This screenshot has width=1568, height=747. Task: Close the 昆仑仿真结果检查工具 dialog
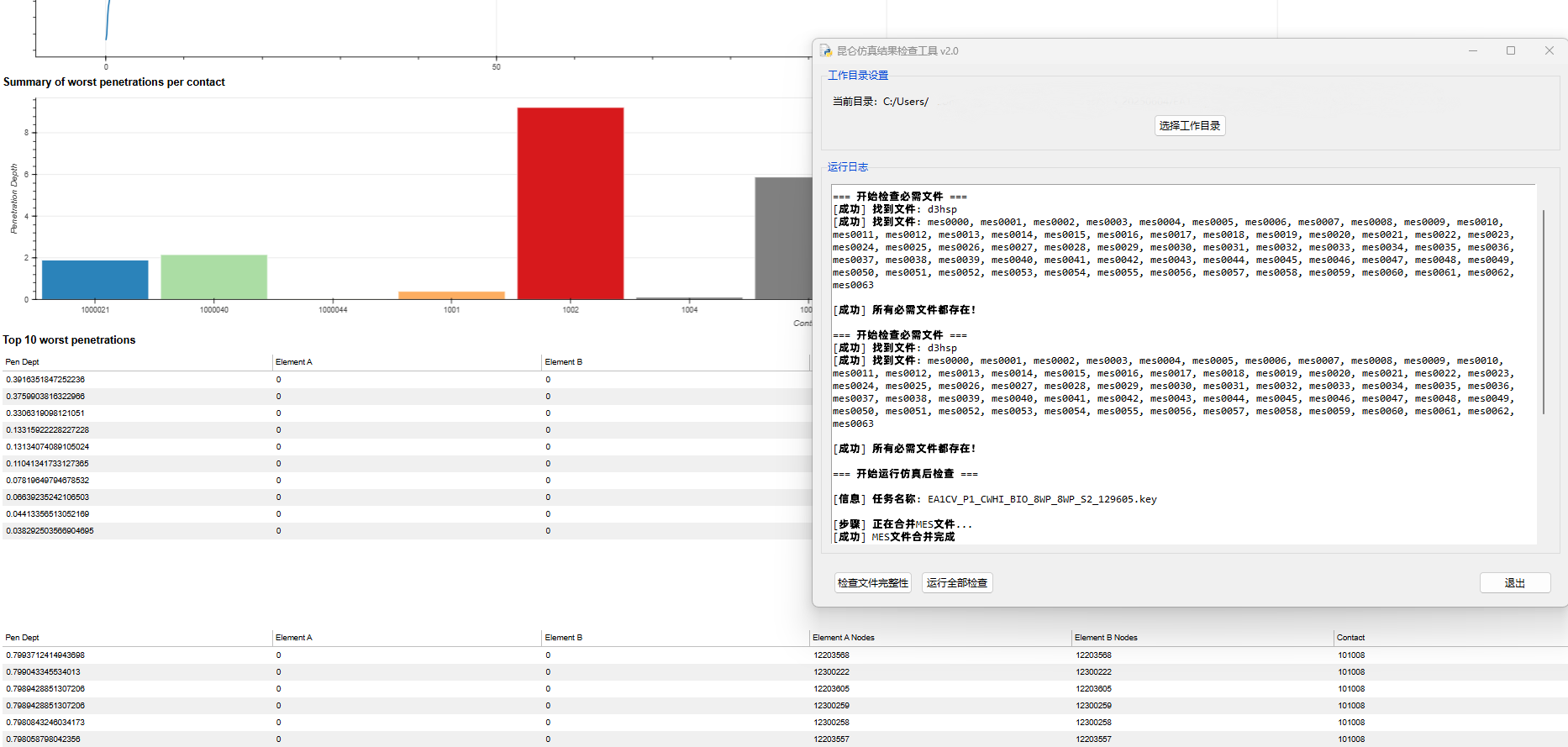click(1549, 51)
